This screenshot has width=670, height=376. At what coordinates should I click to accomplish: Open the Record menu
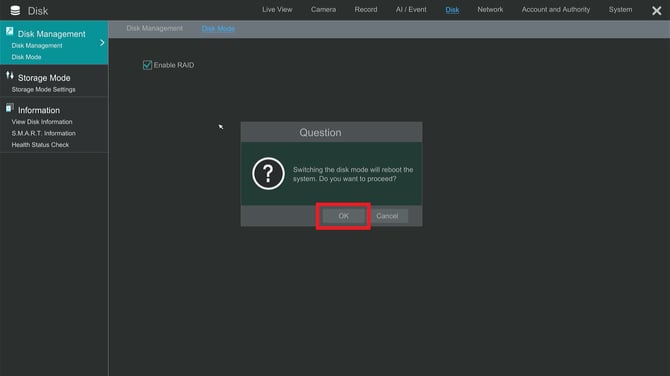366,9
